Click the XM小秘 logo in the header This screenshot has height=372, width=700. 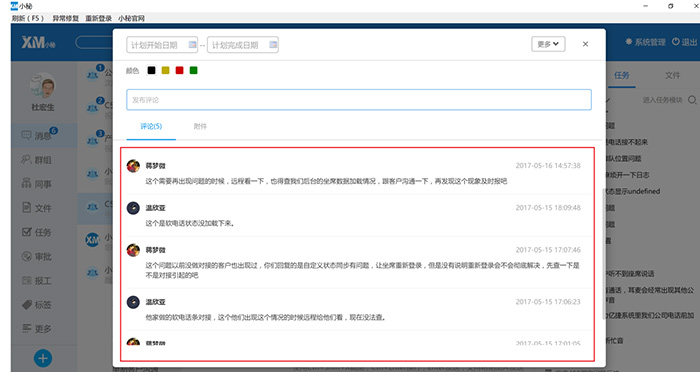(38, 42)
